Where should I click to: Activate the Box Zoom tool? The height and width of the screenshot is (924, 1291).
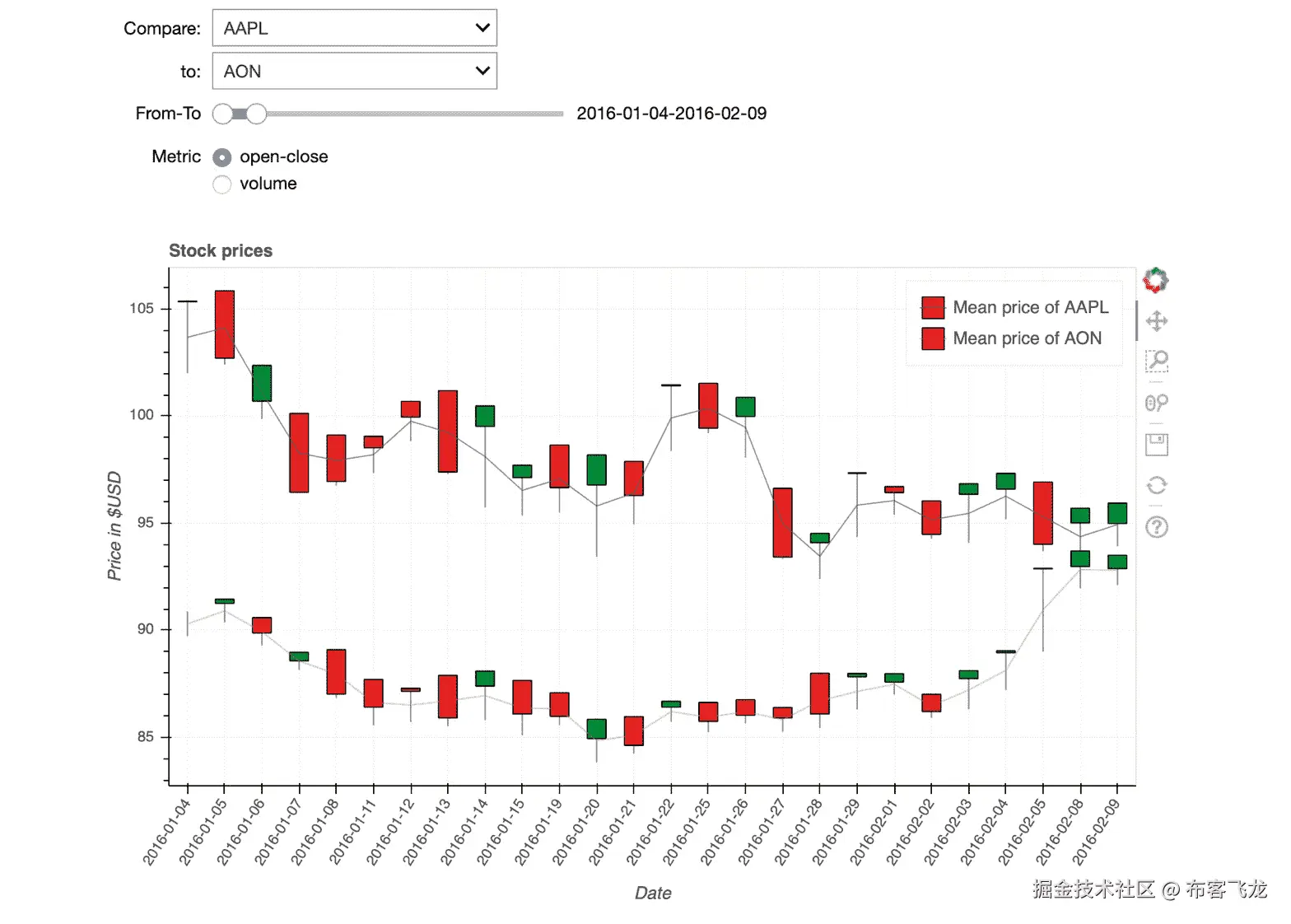point(1156,362)
